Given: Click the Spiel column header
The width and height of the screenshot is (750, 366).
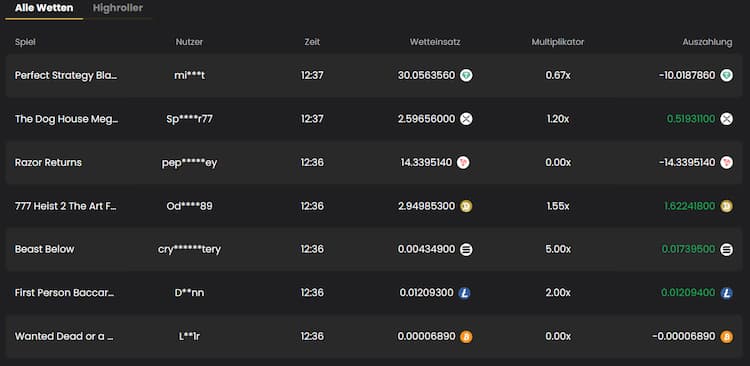Looking at the screenshot, I should (x=25, y=42).
